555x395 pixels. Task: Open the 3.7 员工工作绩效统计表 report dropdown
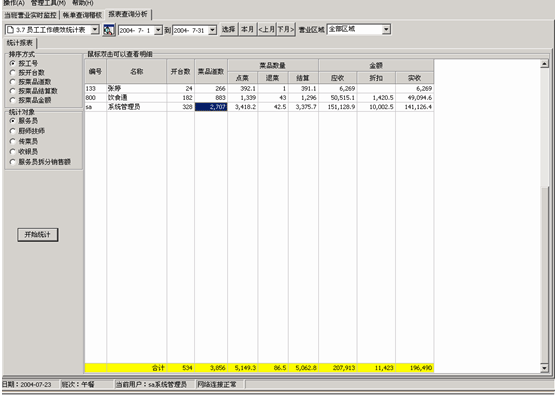[x=95, y=30]
